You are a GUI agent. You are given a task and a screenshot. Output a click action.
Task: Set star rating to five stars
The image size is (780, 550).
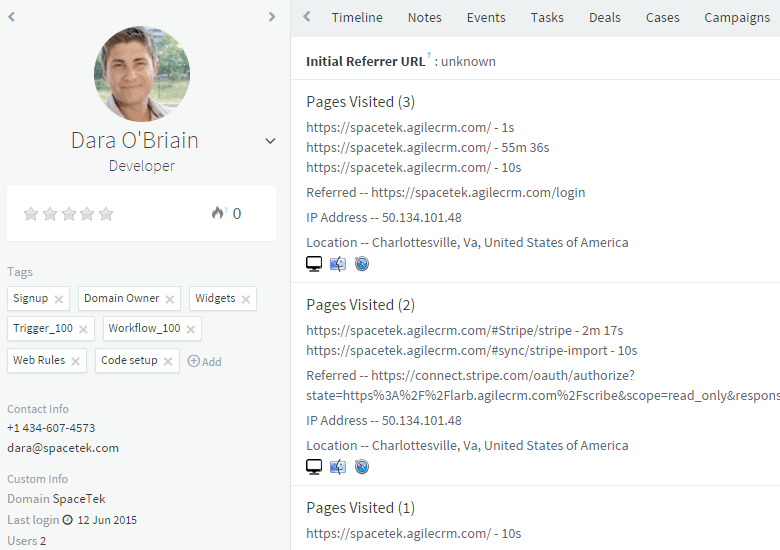[106, 214]
